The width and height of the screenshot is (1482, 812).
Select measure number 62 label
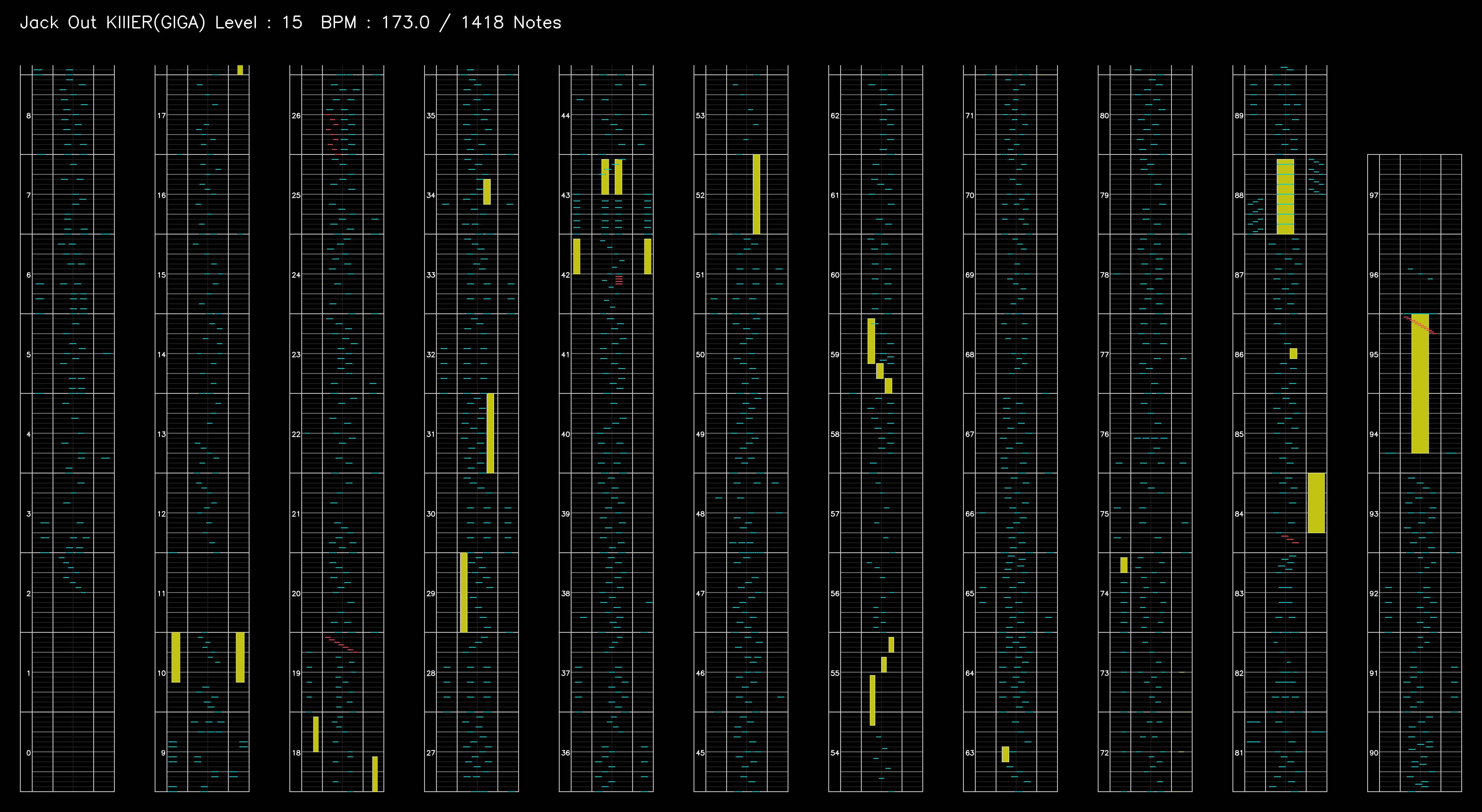pos(834,116)
